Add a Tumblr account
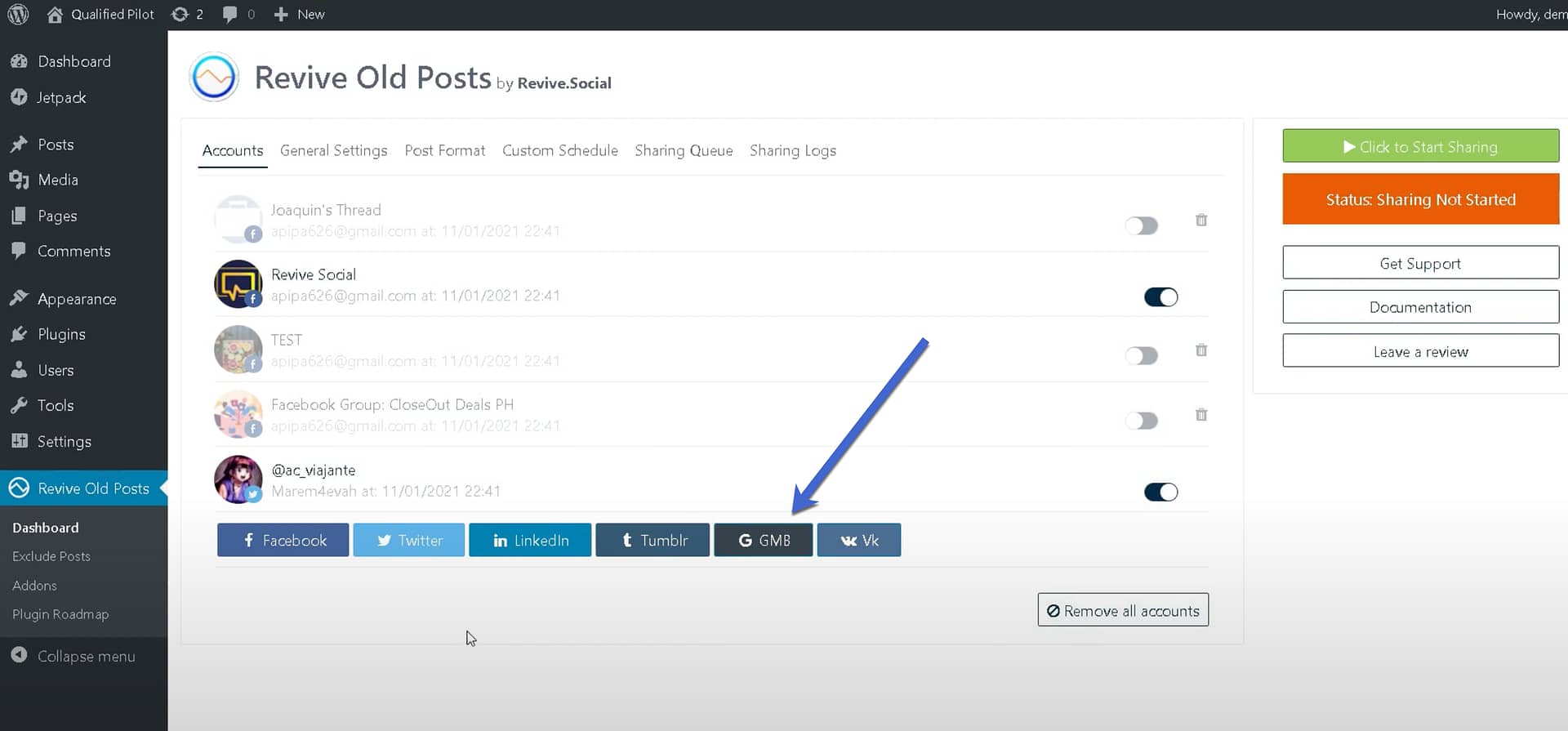The image size is (1568, 731). [653, 540]
